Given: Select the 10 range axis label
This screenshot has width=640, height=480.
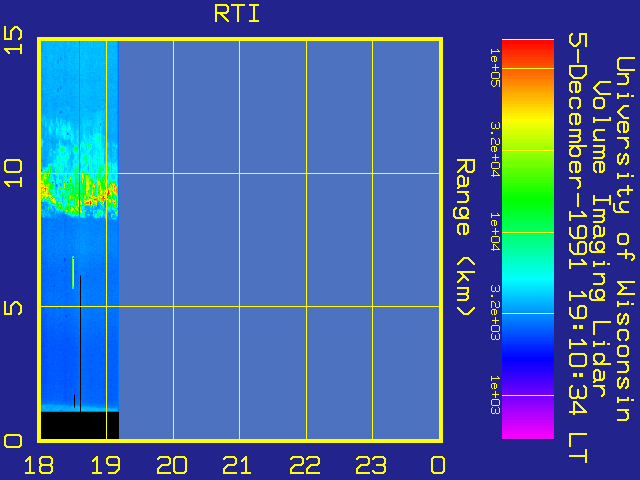Looking at the screenshot, I should [x=13, y=173].
